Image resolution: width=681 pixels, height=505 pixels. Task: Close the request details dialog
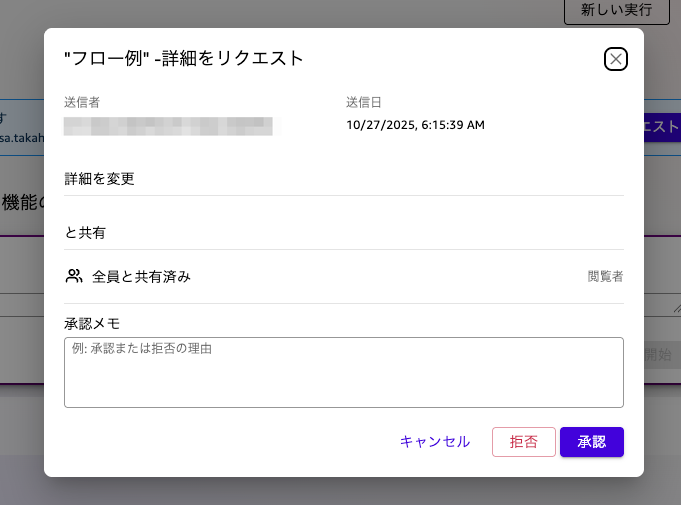615,59
